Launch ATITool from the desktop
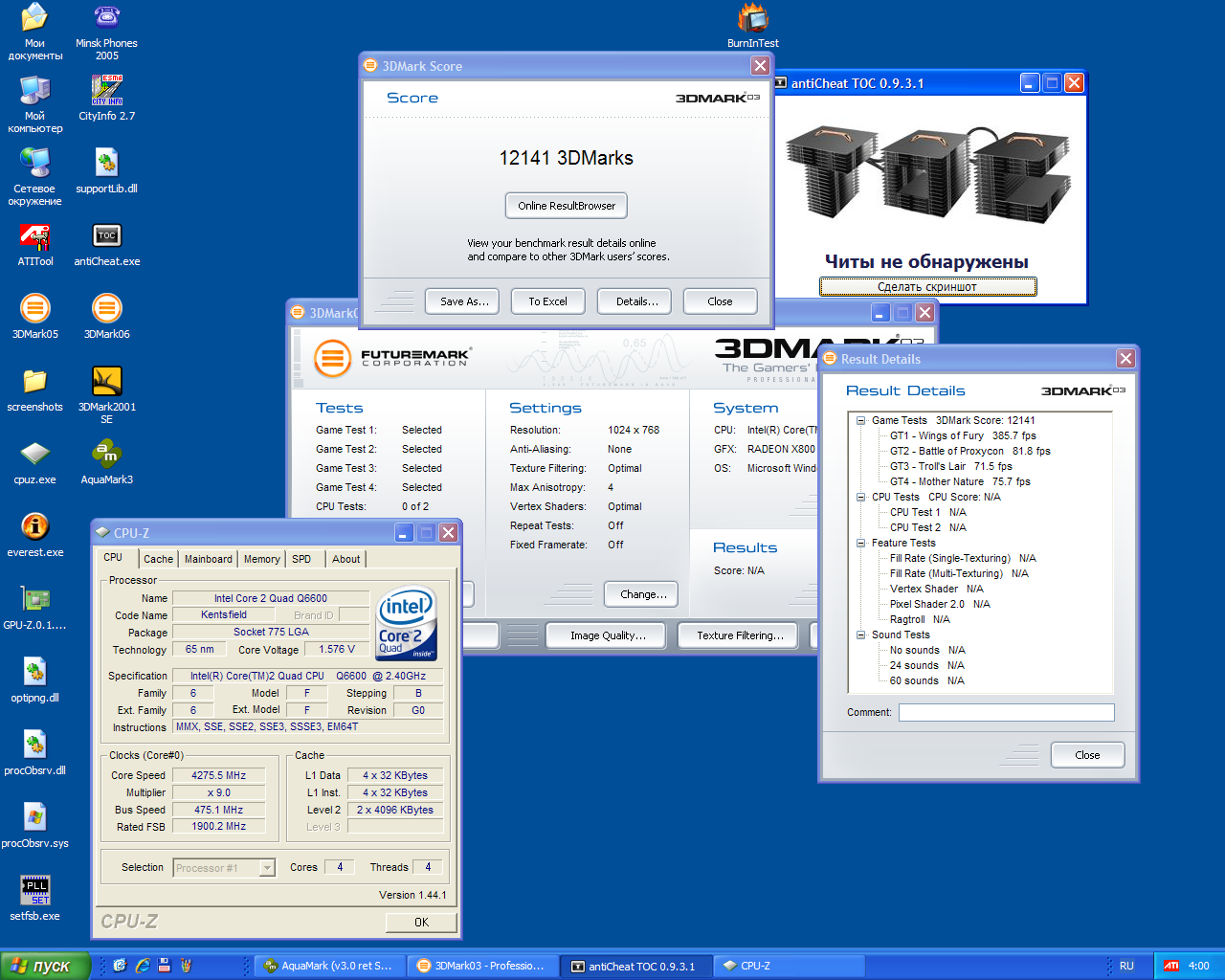 (x=35, y=243)
